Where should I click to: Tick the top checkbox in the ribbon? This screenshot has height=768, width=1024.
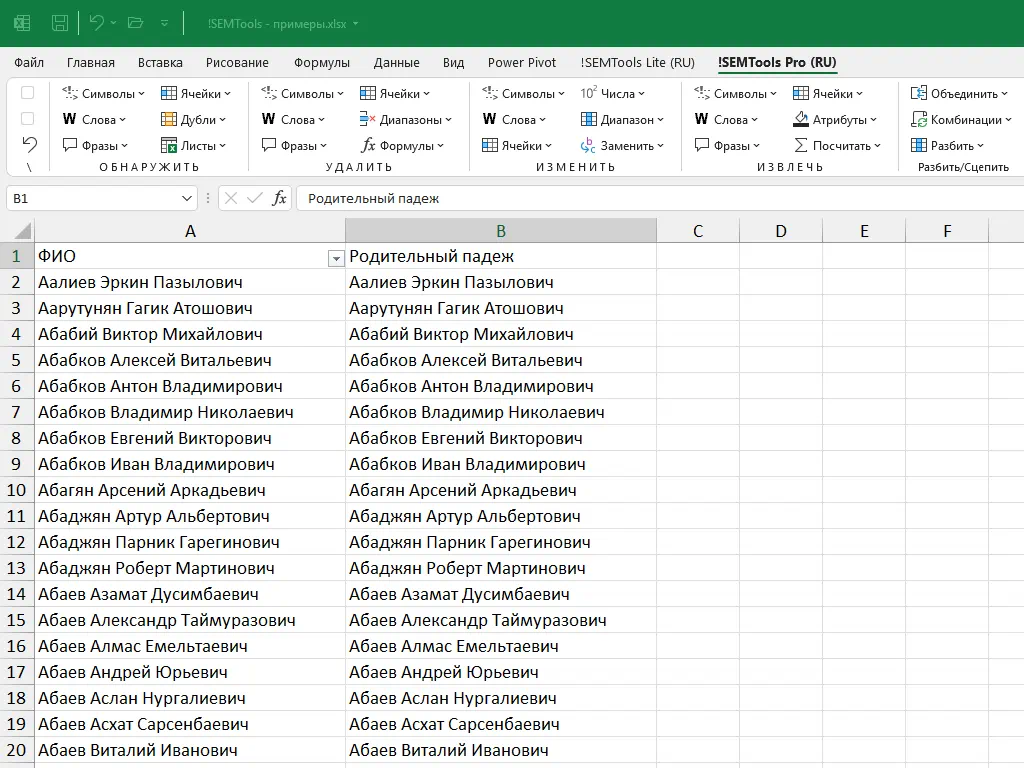[x=27, y=93]
